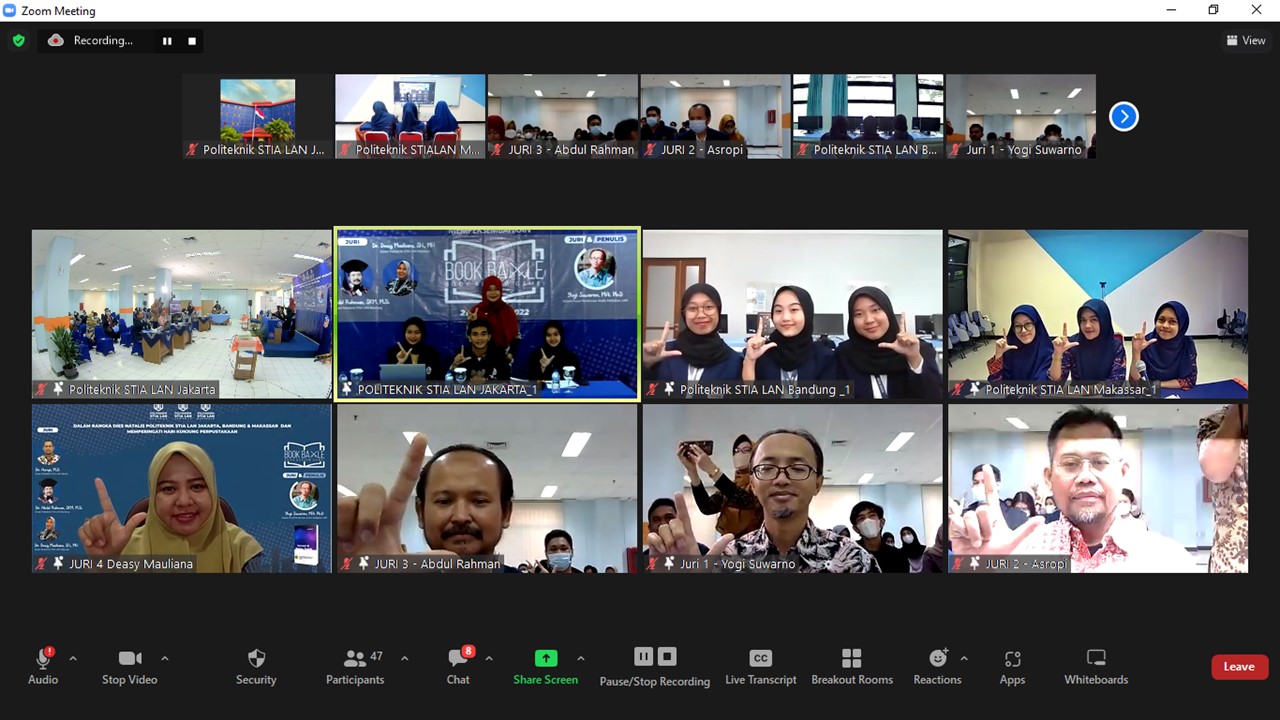Image resolution: width=1280 pixels, height=720 pixels.
Task: Open the Participants panel
Action: (x=354, y=666)
